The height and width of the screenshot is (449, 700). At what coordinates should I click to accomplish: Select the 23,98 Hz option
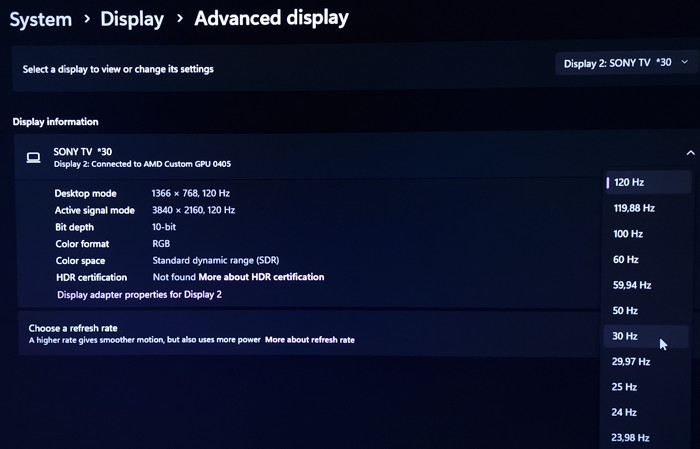(631, 437)
